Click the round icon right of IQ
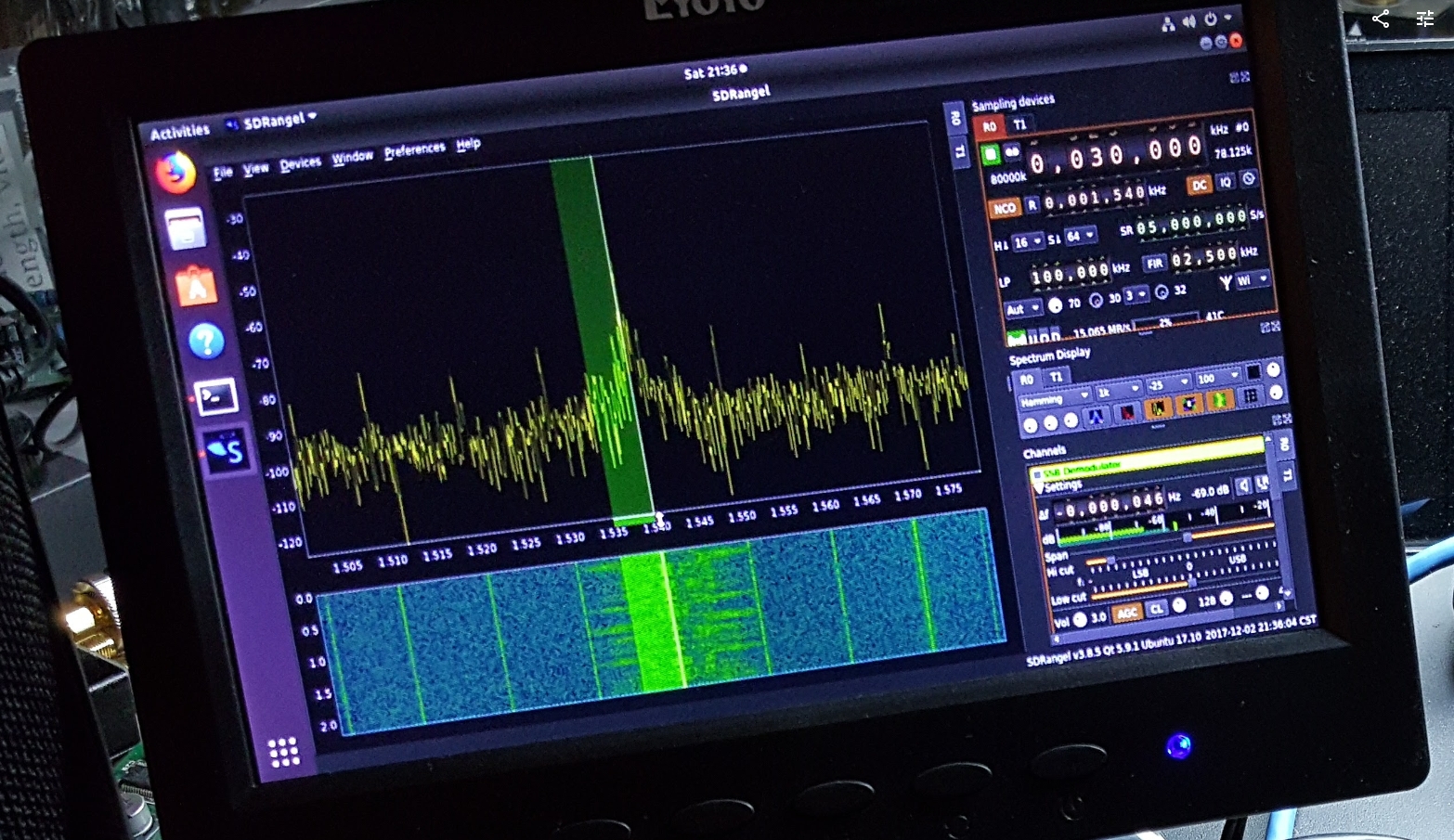 pyautogui.click(x=1249, y=179)
